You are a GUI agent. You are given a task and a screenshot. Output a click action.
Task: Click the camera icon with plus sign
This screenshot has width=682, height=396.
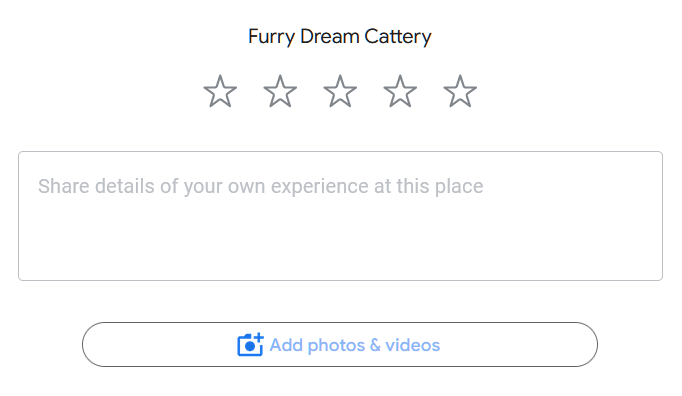click(251, 345)
